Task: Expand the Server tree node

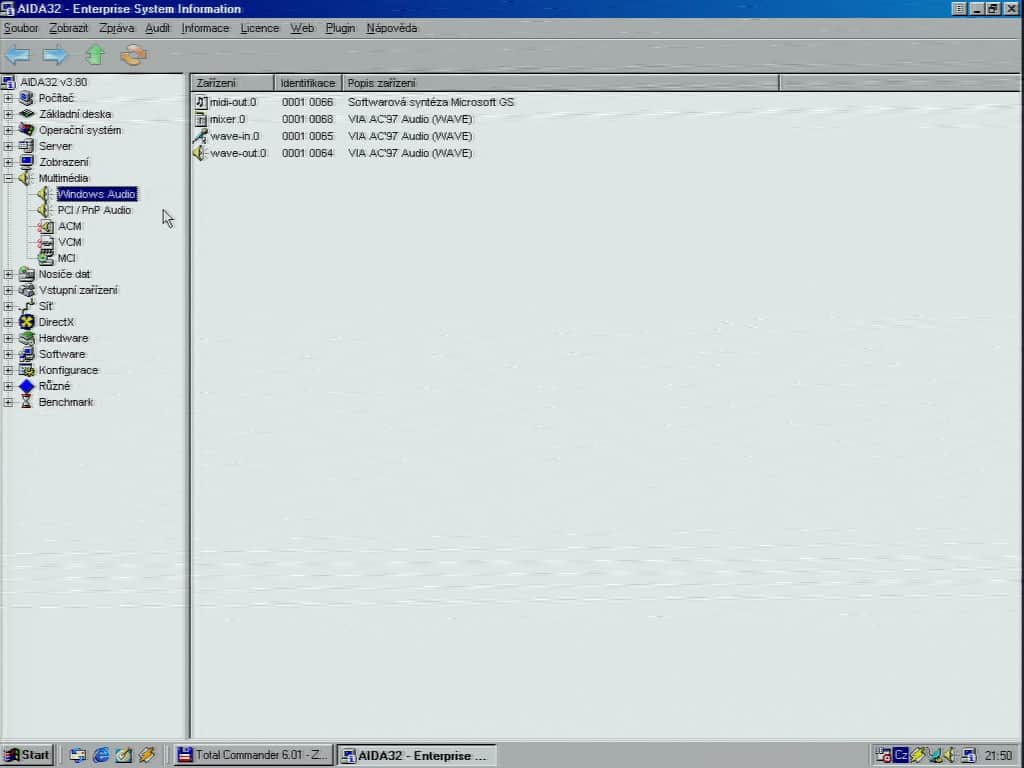Action: [x=8, y=146]
